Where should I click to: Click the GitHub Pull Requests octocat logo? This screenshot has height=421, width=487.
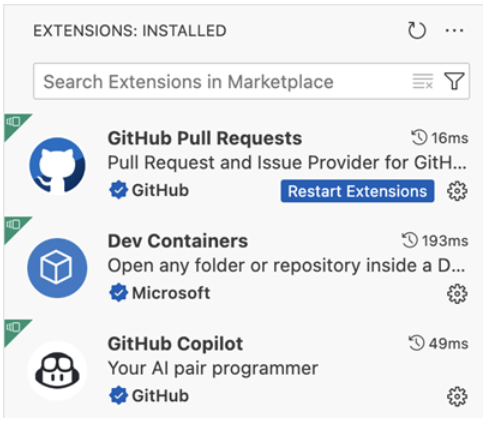[57, 166]
